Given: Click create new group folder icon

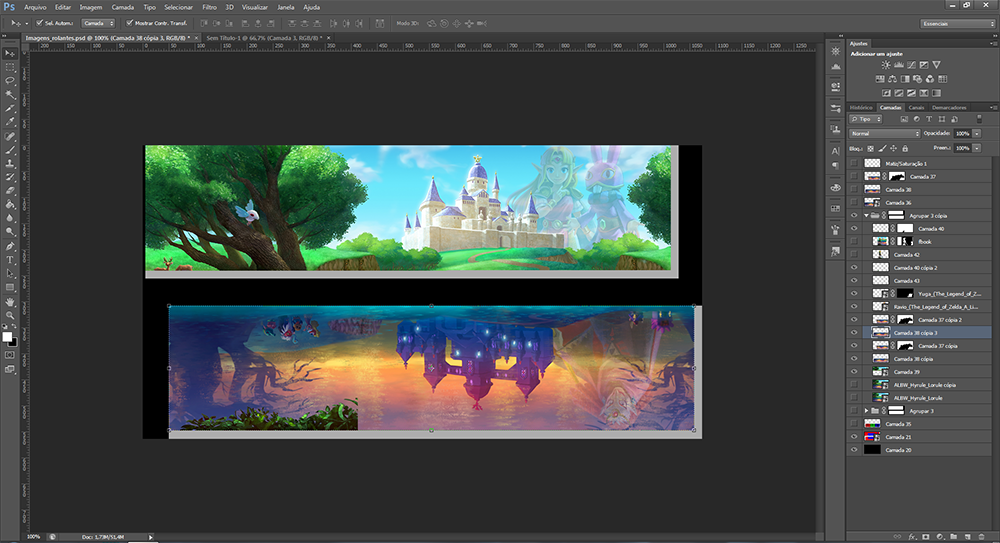Looking at the screenshot, I should (953, 537).
